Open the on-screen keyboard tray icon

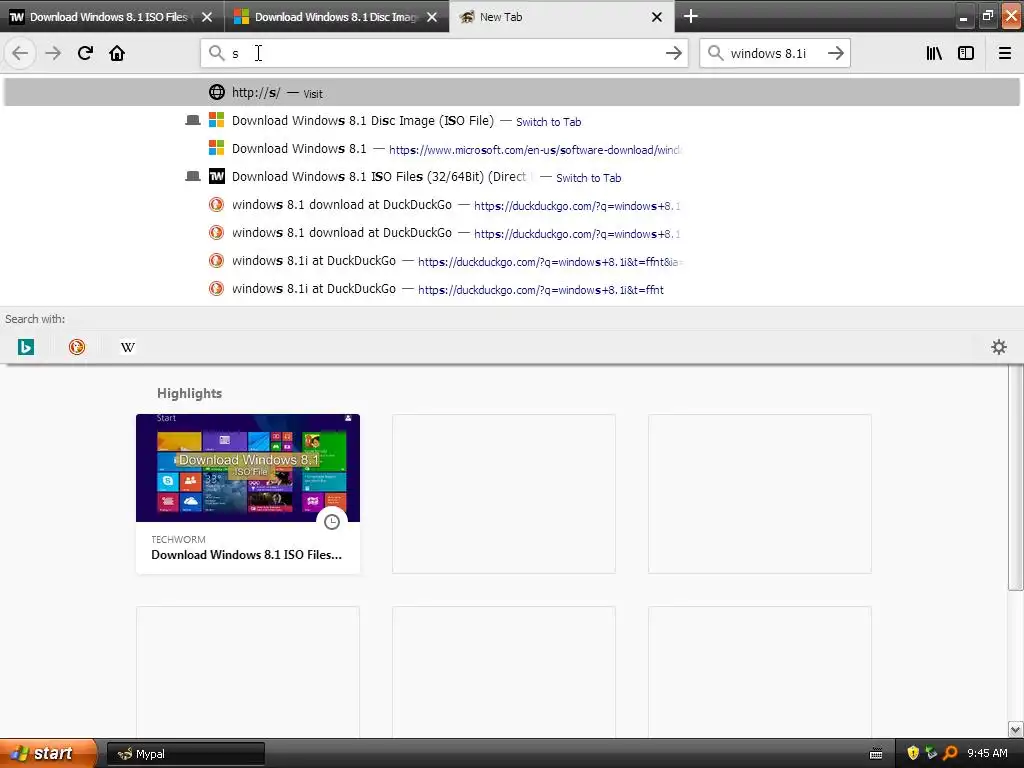click(876, 754)
